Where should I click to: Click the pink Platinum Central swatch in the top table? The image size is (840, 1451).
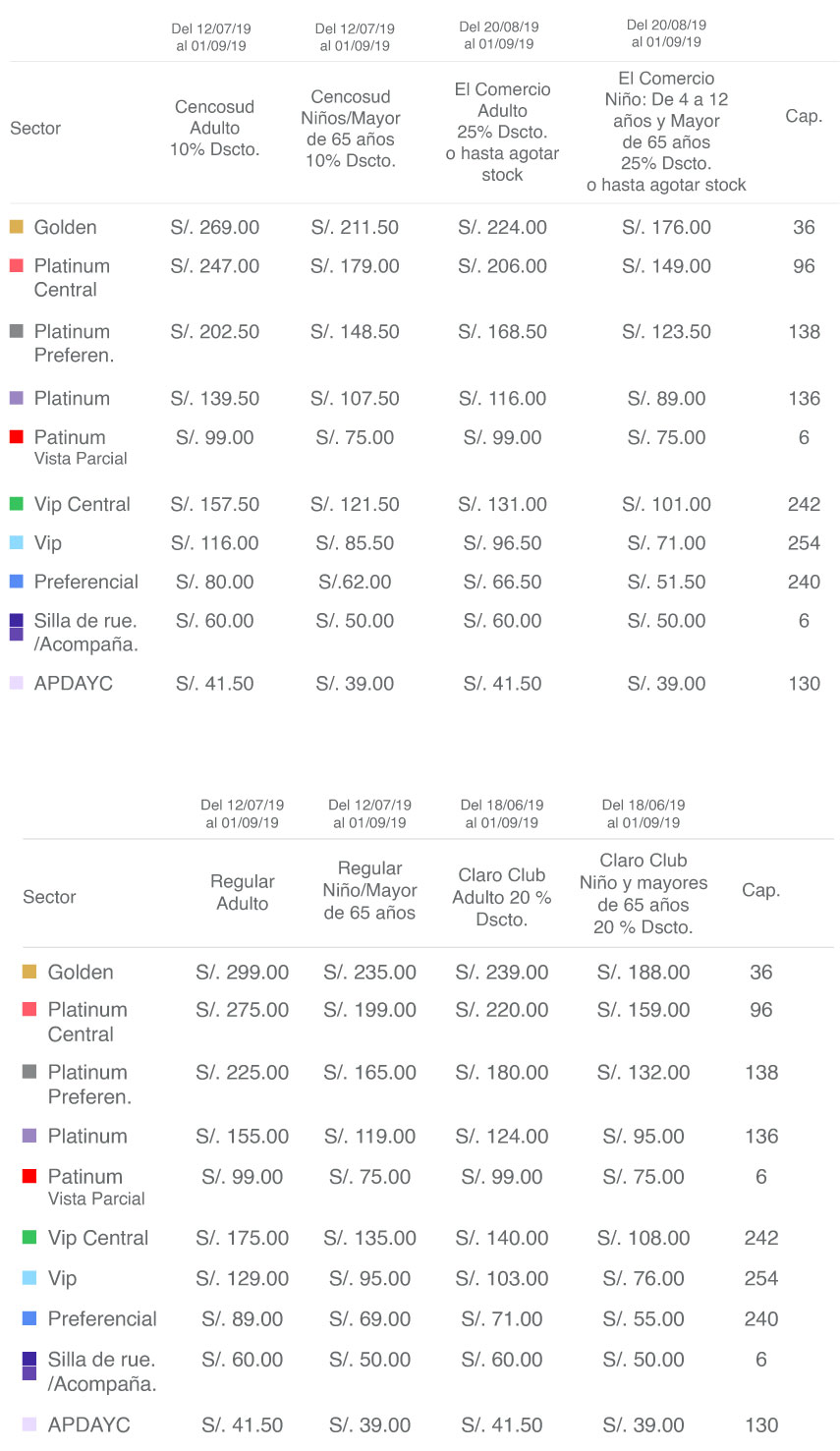tap(16, 265)
